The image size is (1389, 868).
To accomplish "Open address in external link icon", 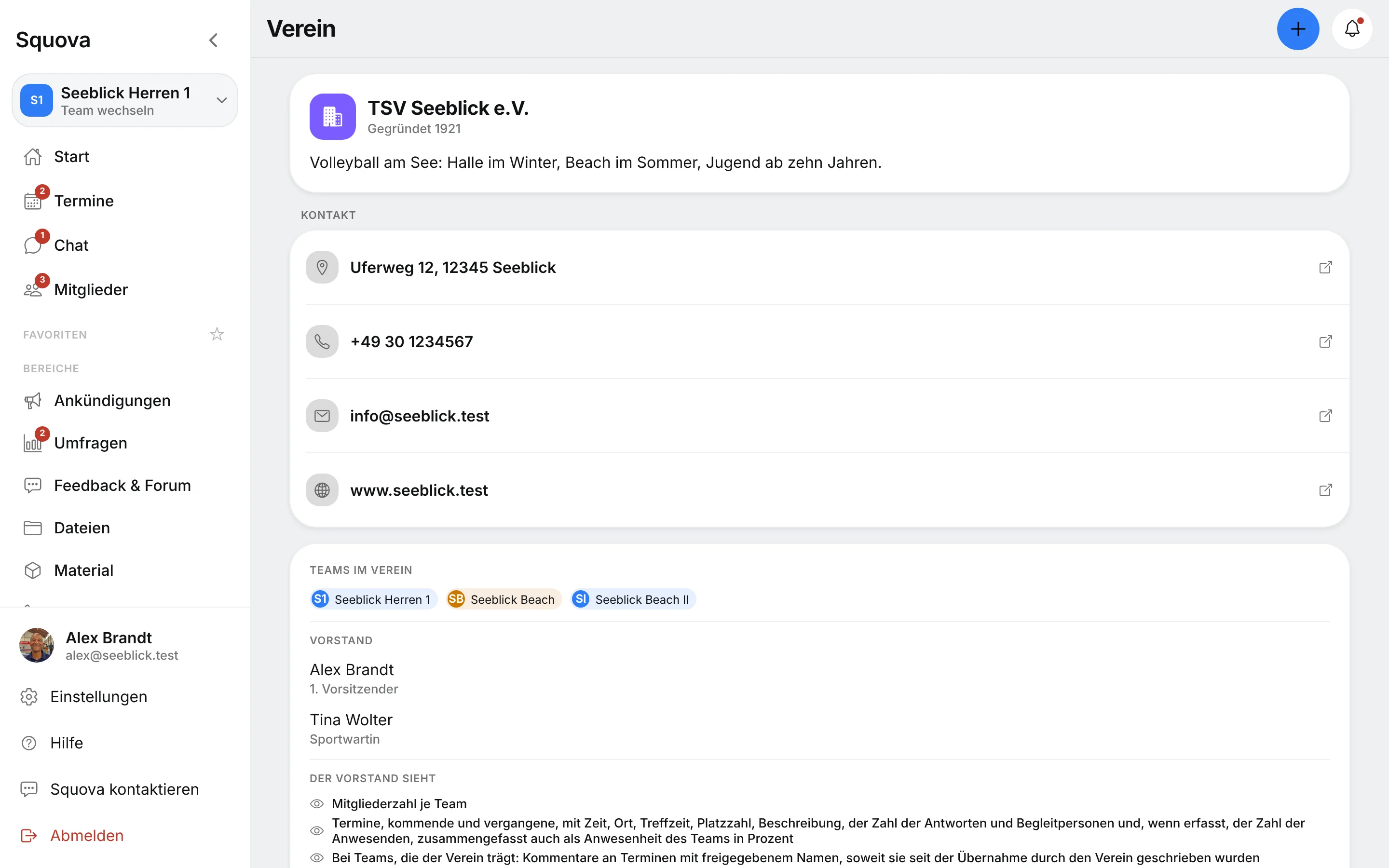I will tap(1325, 268).
